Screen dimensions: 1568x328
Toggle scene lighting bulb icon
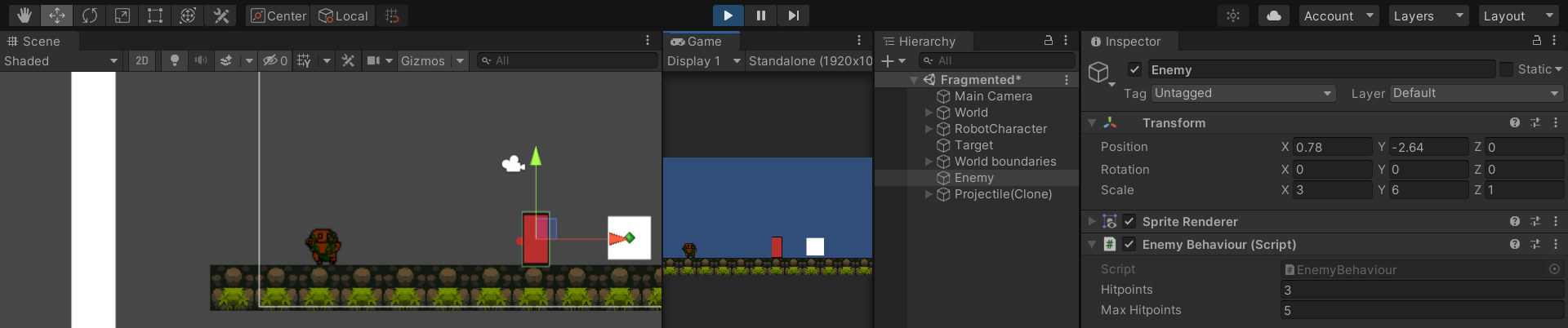tap(174, 60)
